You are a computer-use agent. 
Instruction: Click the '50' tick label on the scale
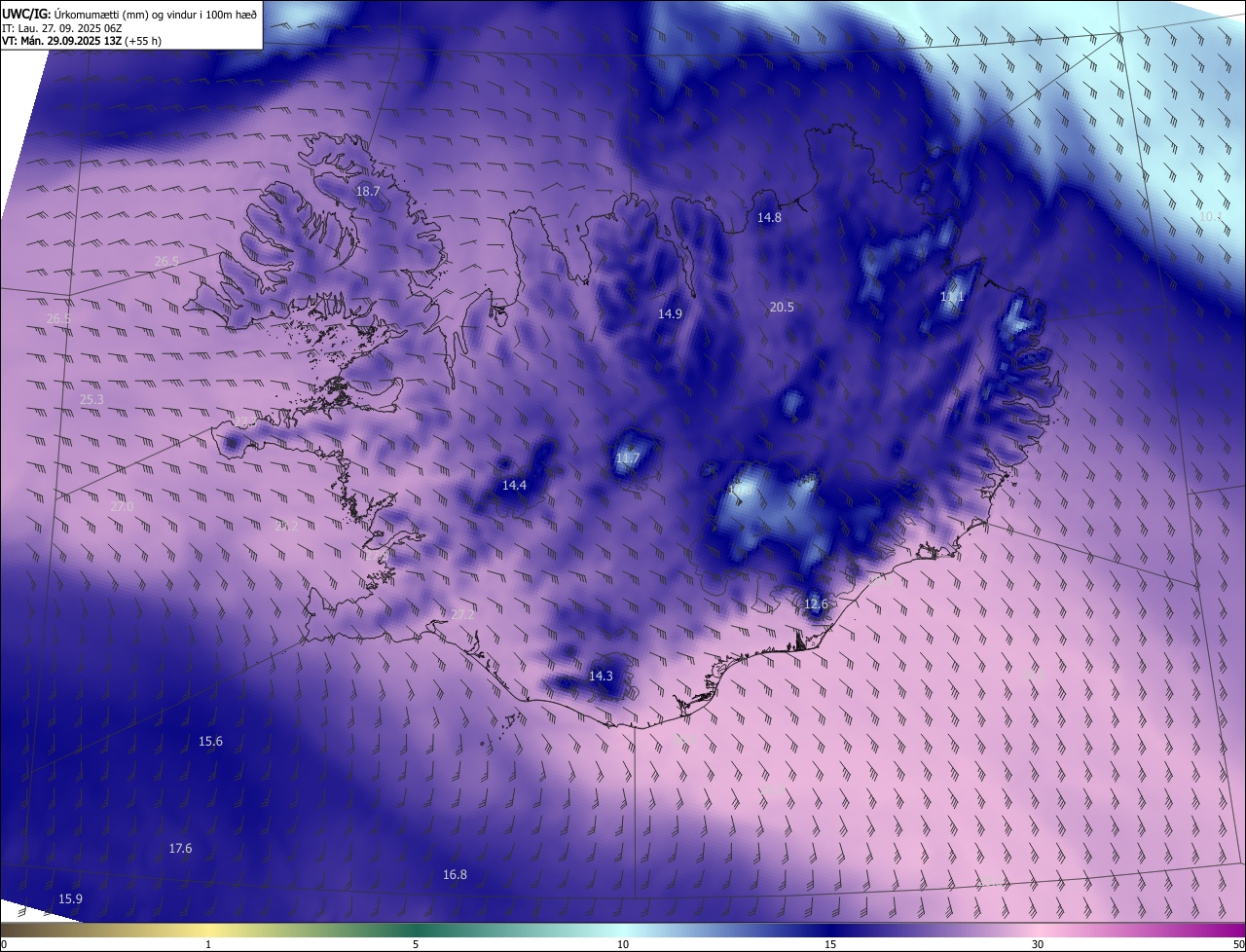coord(1238,944)
